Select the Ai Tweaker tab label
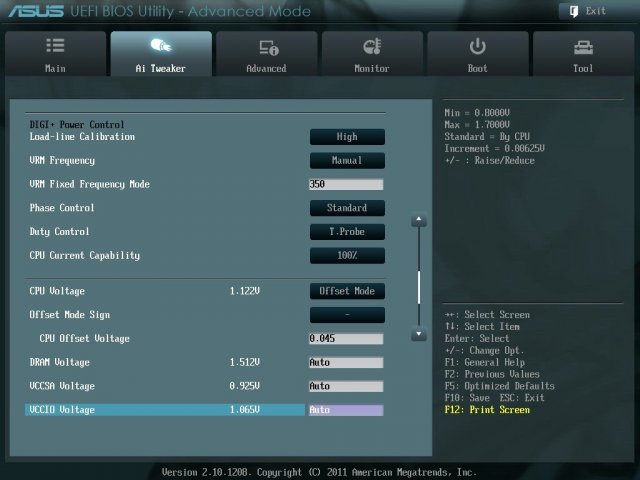Screen dimensions: 640x480 point(160,69)
